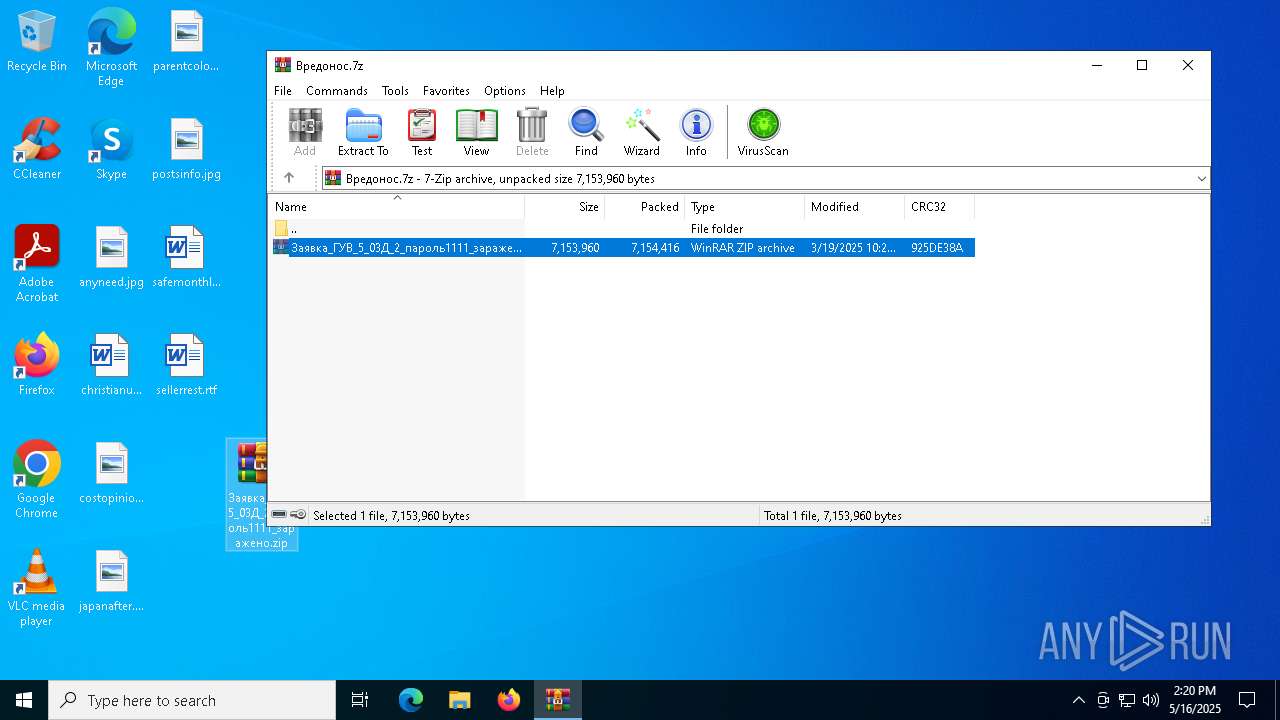Start VirusScan on archive
This screenshot has height=720, width=1280.
tap(763, 133)
